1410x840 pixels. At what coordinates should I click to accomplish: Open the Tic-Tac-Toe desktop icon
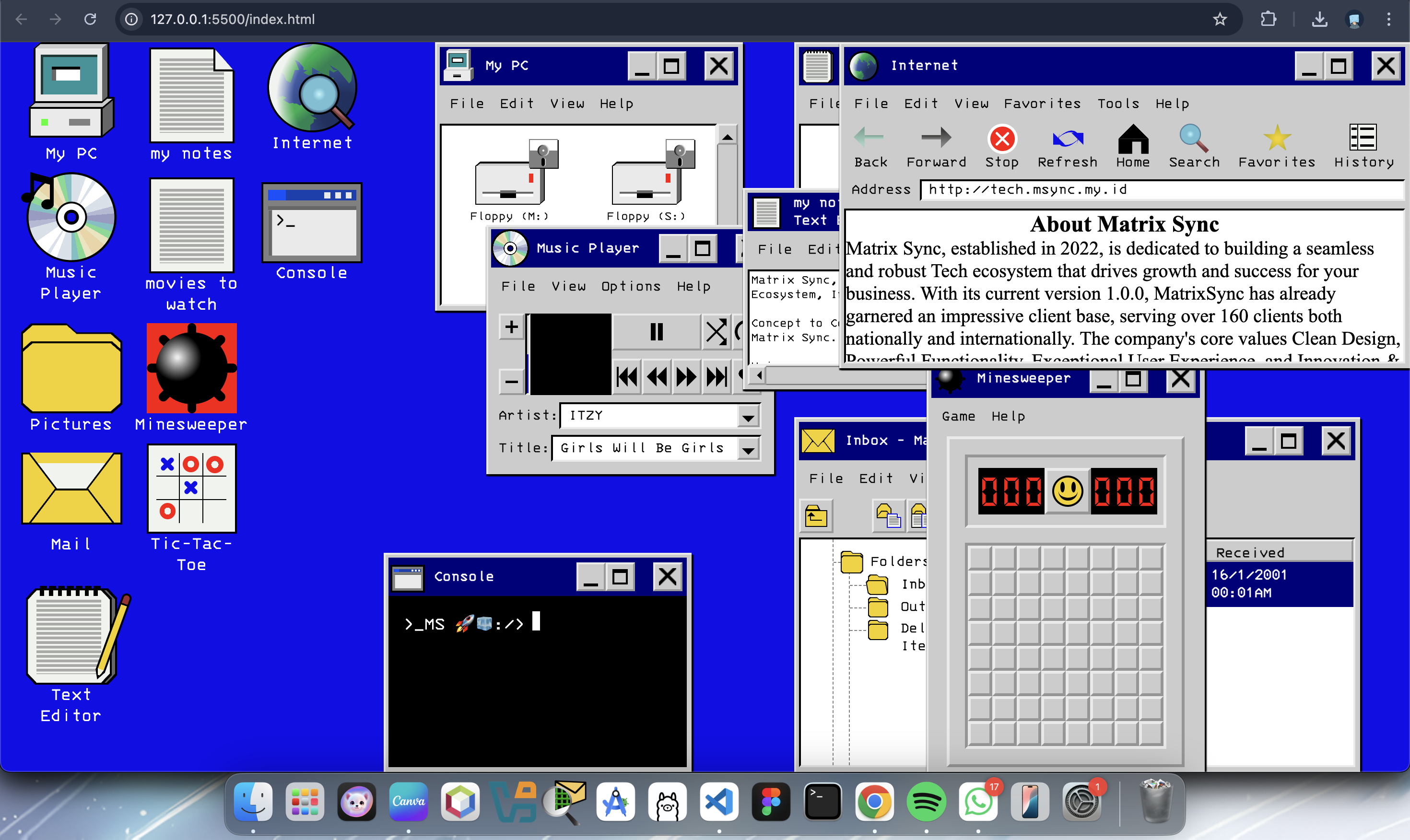click(x=191, y=488)
